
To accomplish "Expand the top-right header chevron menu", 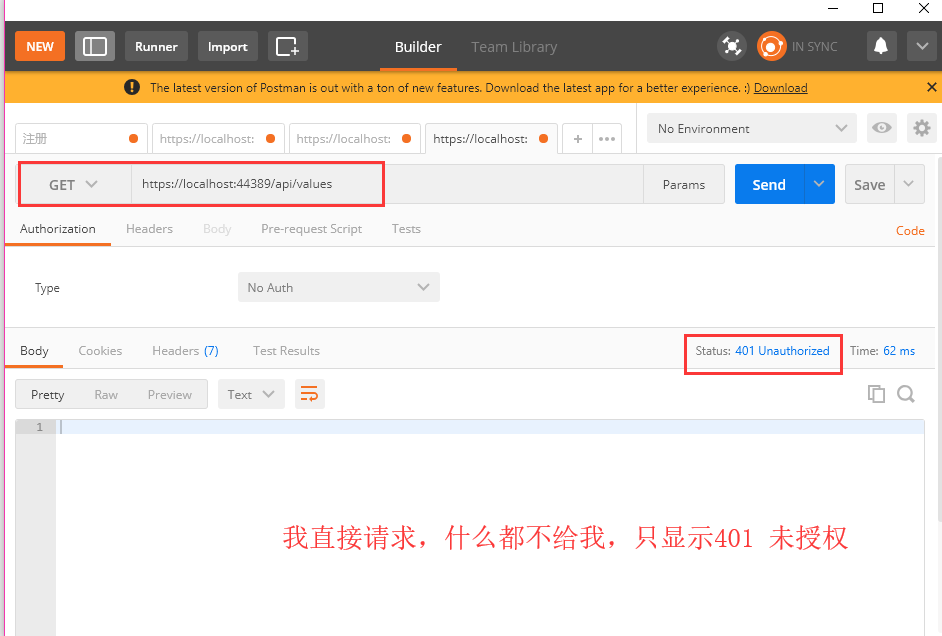I will click(922, 46).
